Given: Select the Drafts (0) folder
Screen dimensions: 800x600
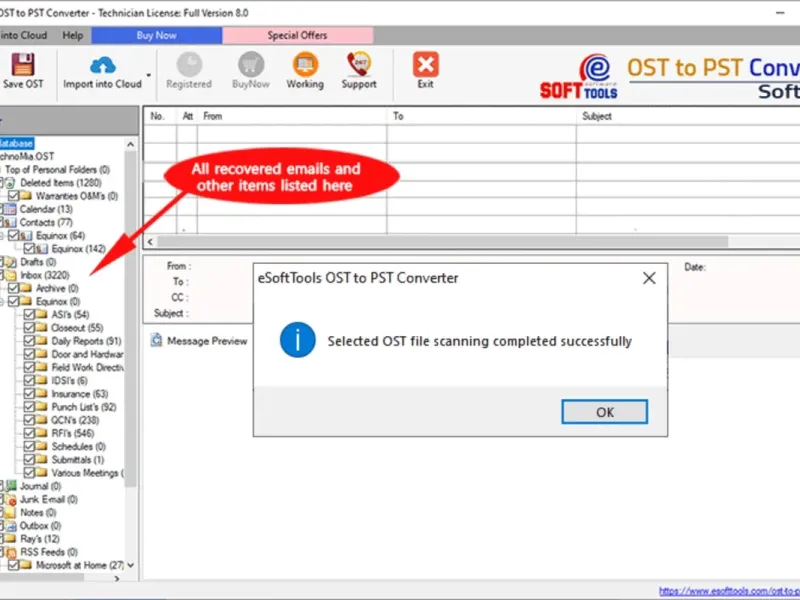Looking at the screenshot, I should point(38,262).
